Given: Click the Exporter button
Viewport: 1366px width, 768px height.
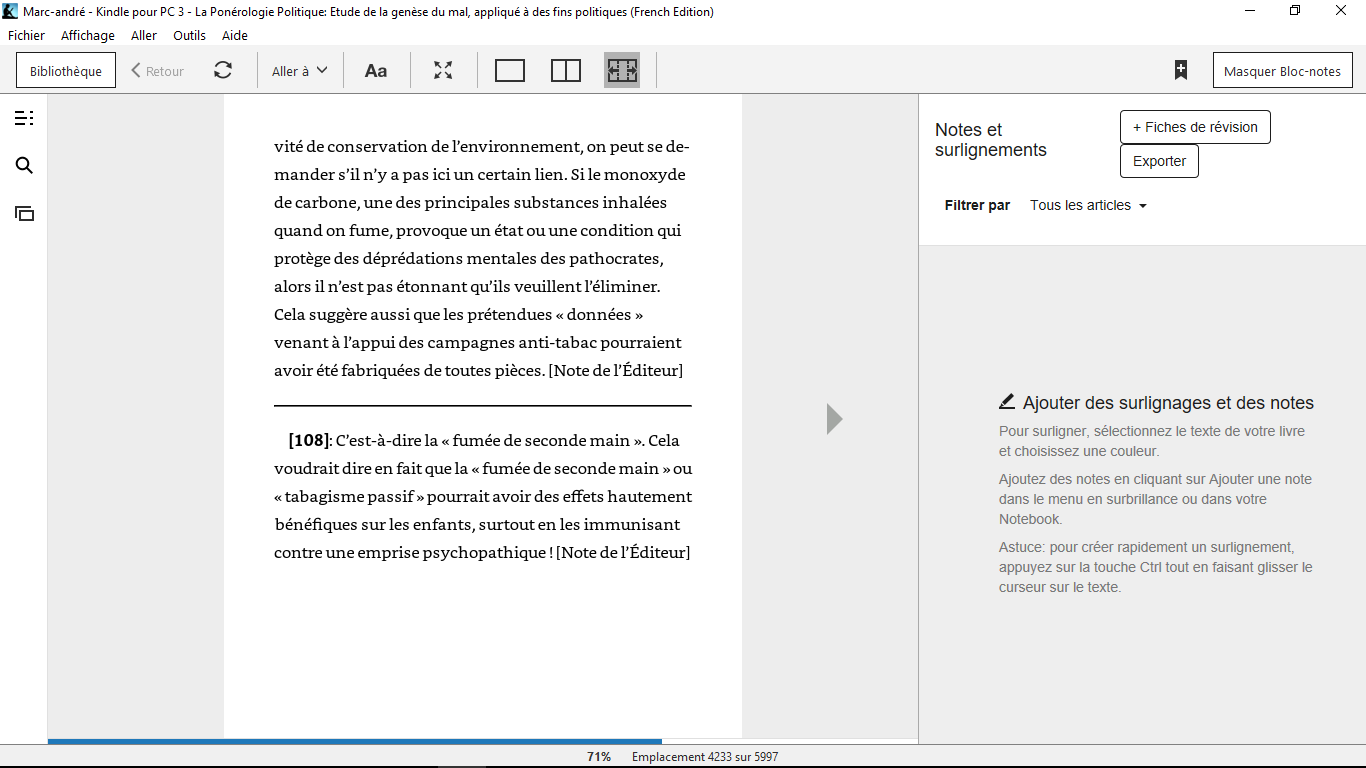Looking at the screenshot, I should click(x=1159, y=161).
